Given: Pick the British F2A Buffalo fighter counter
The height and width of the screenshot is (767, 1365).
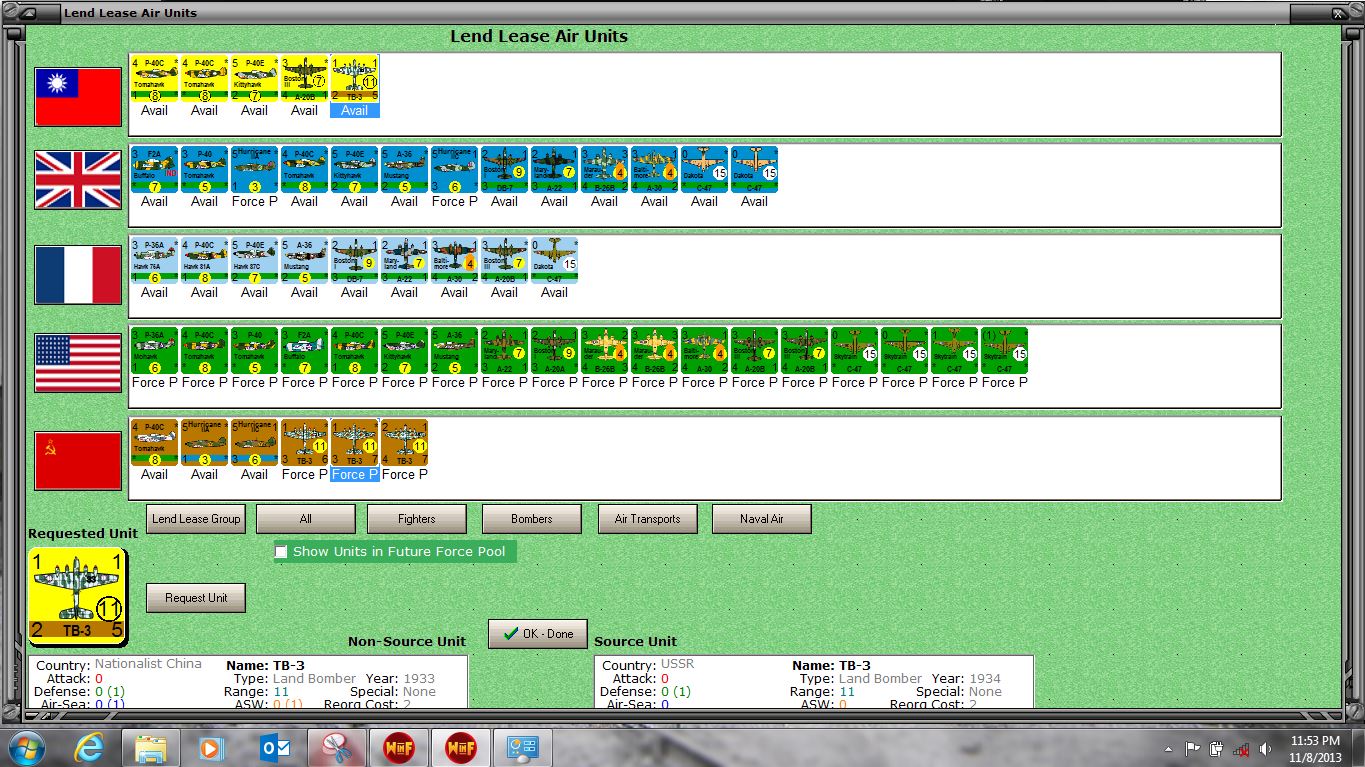Looking at the screenshot, I should tap(154, 170).
